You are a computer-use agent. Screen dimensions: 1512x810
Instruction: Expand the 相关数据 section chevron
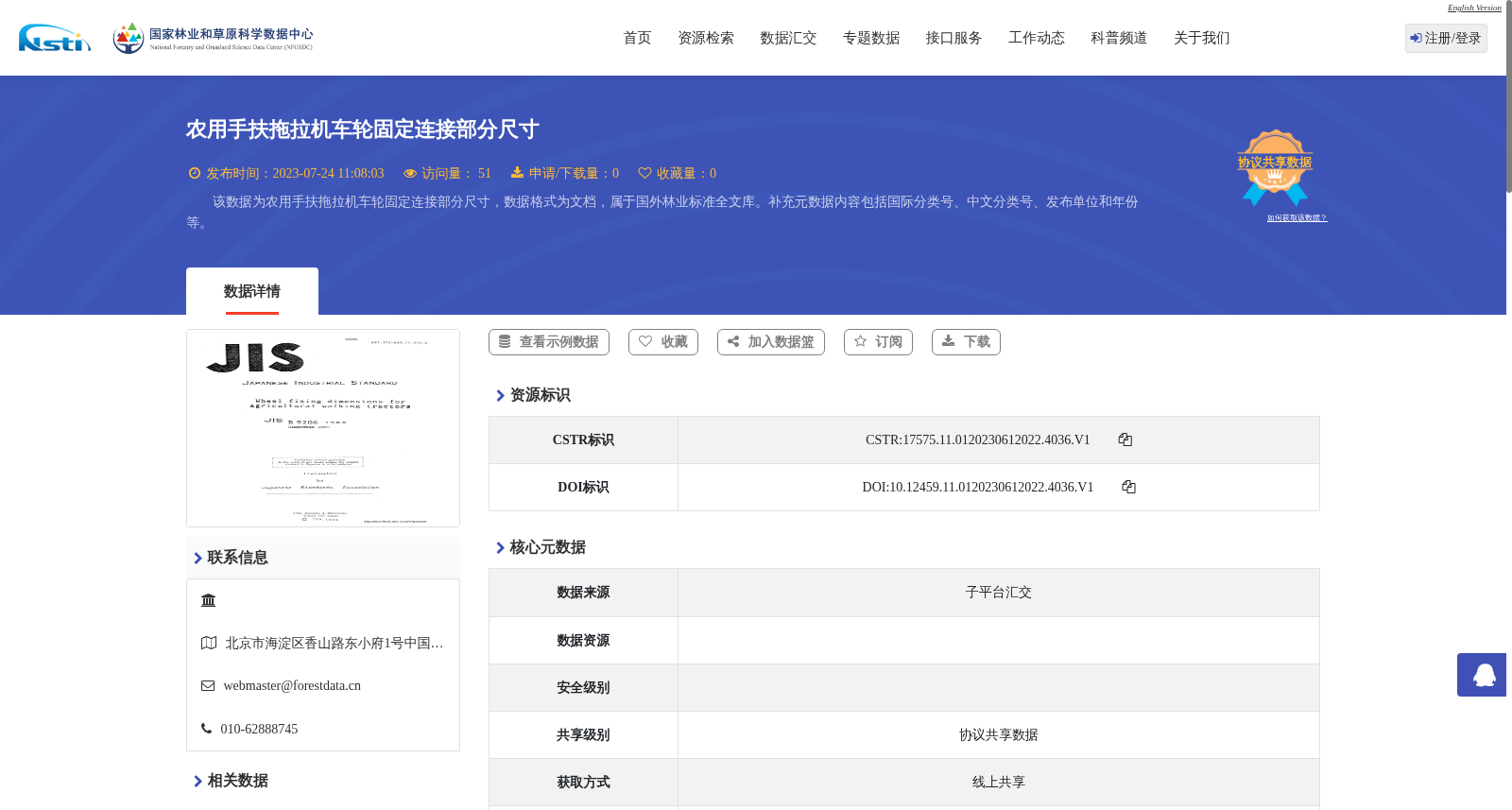[x=198, y=781]
